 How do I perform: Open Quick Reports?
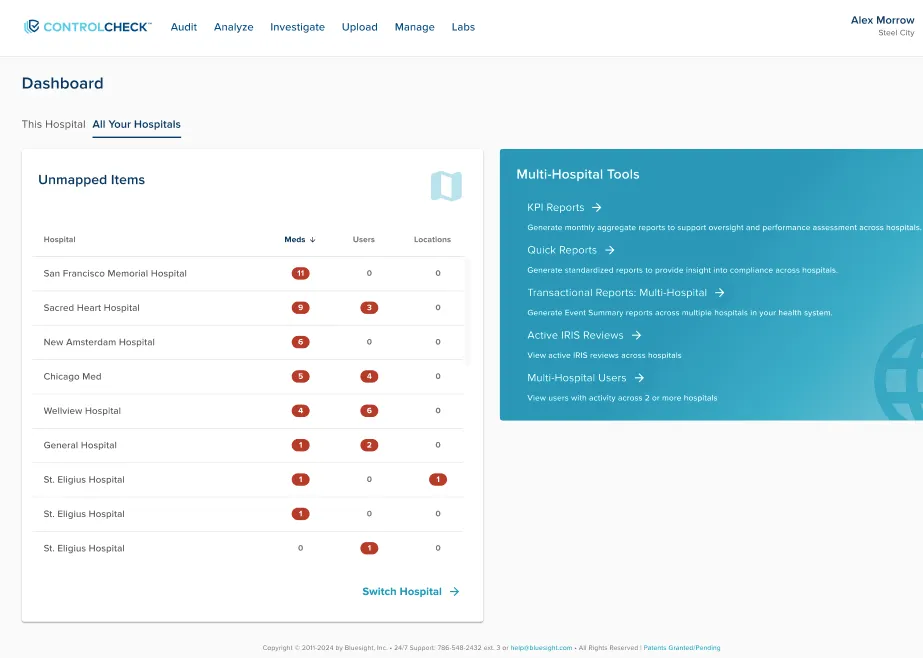pos(562,250)
